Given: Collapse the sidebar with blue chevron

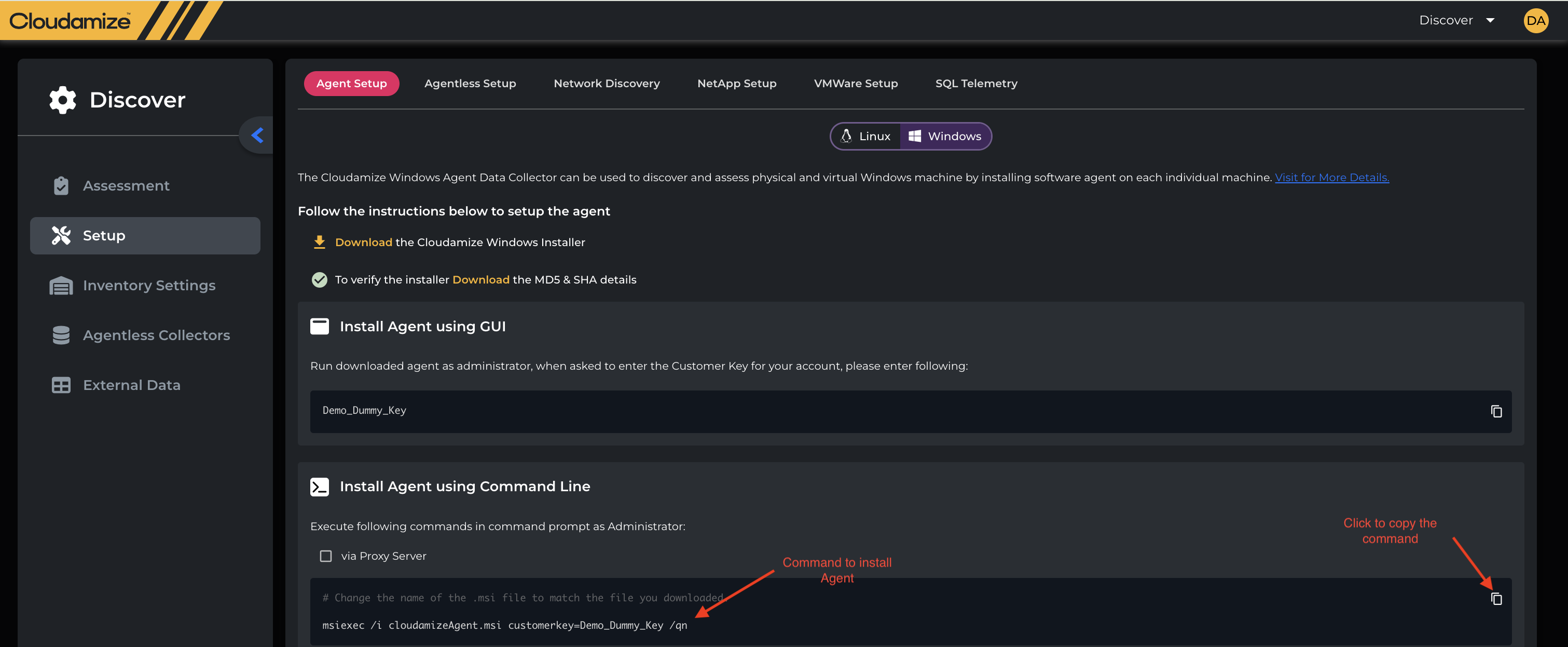Looking at the screenshot, I should pyautogui.click(x=257, y=135).
